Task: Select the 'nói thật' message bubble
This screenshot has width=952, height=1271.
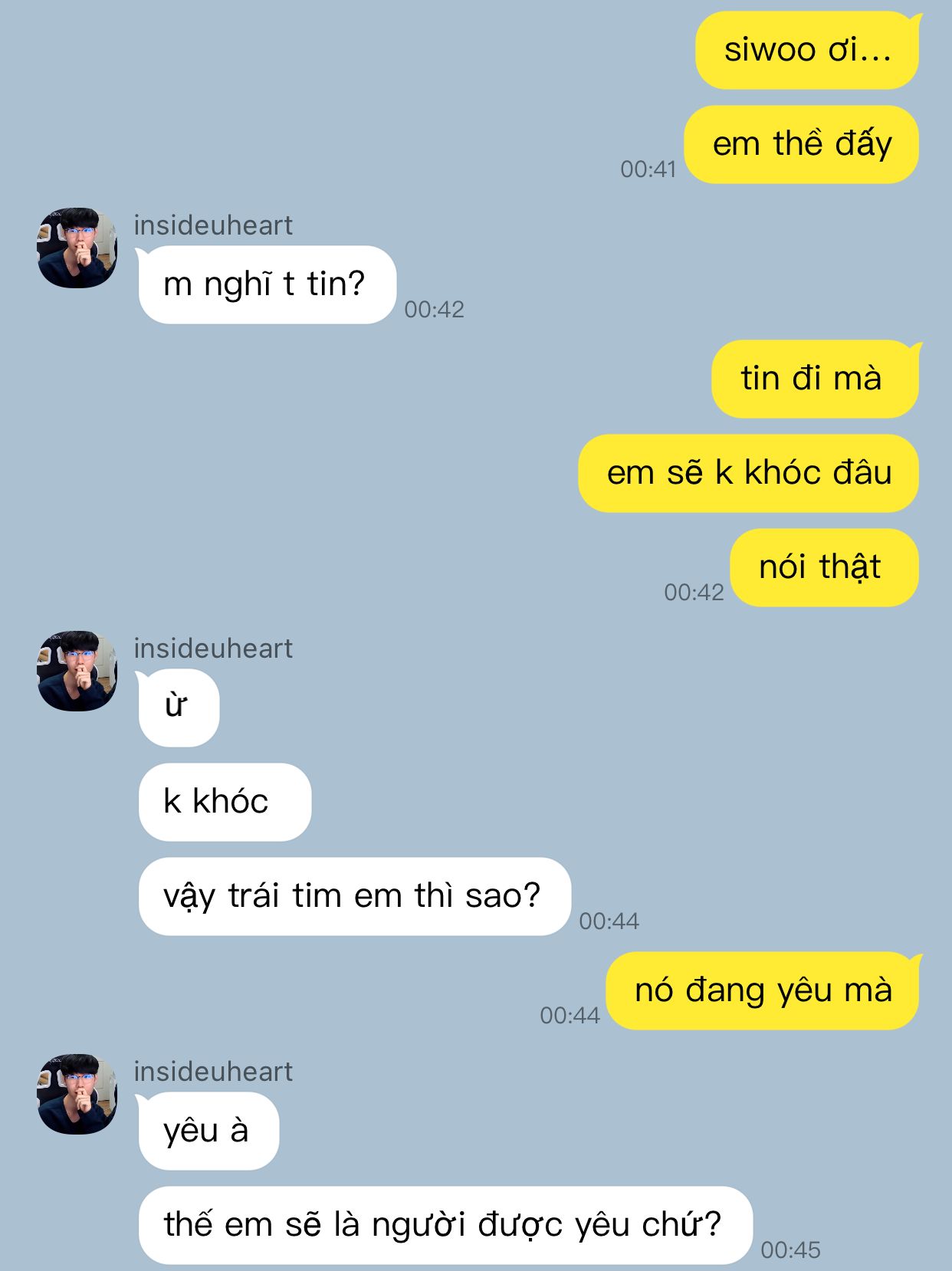Action: 825,567
